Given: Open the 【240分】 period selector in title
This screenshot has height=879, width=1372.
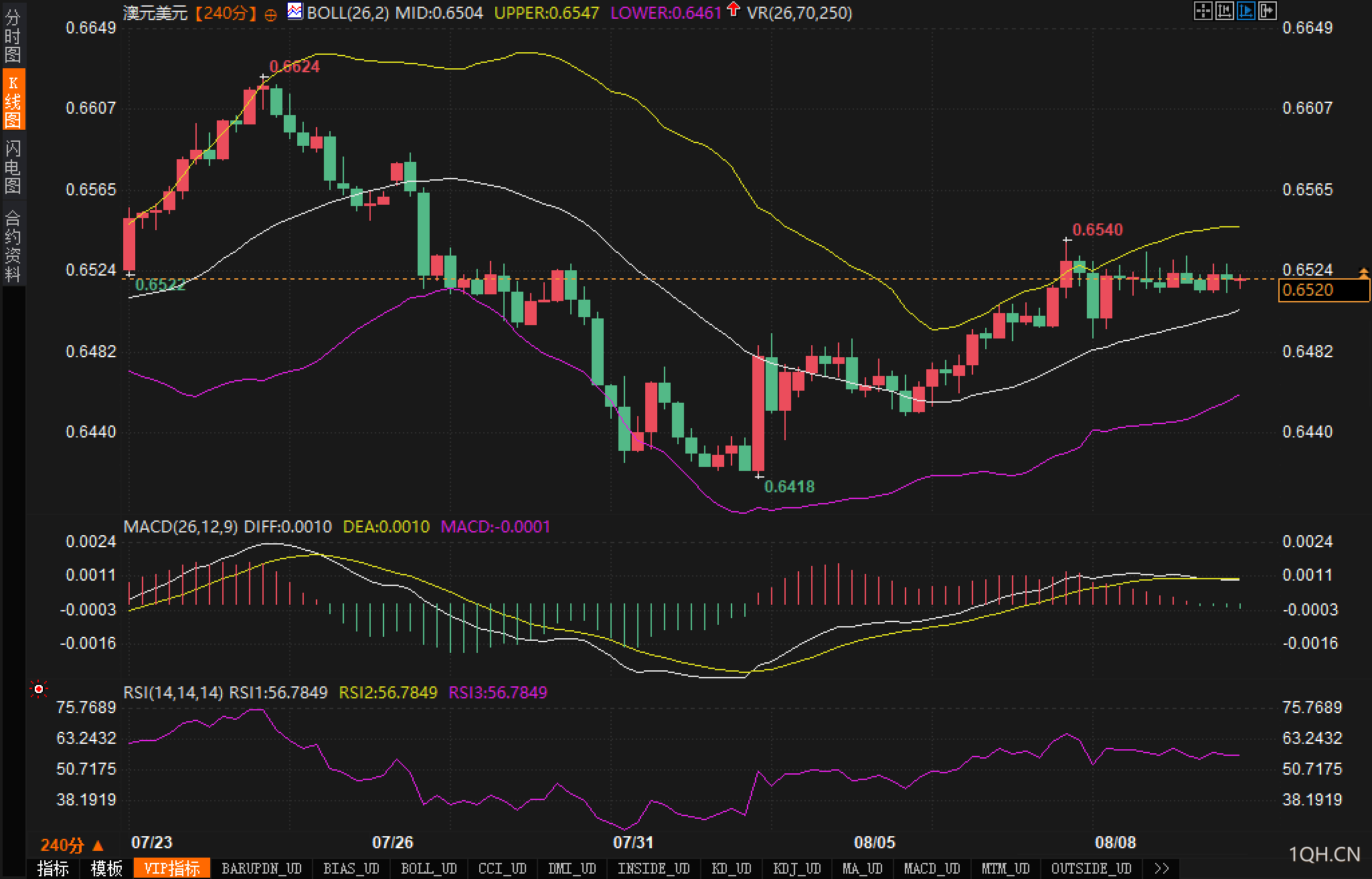Looking at the screenshot, I should click(226, 13).
